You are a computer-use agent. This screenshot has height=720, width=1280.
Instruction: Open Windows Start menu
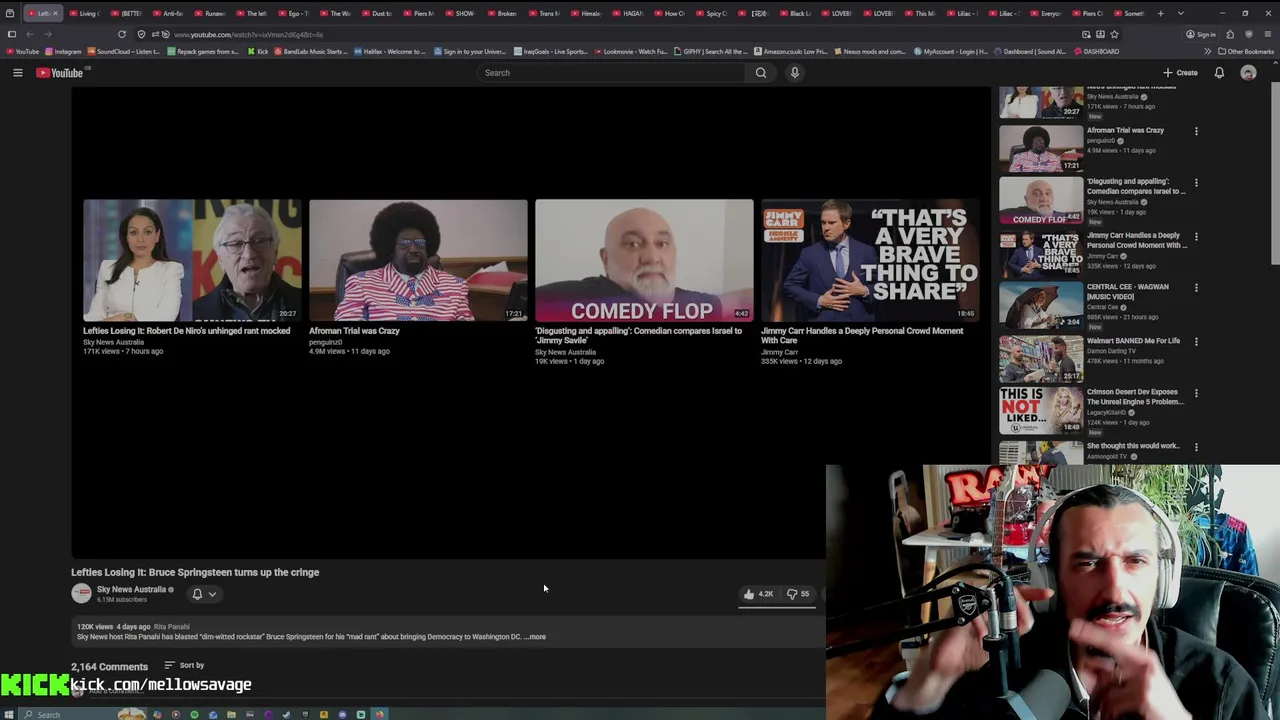[x=11, y=714]
